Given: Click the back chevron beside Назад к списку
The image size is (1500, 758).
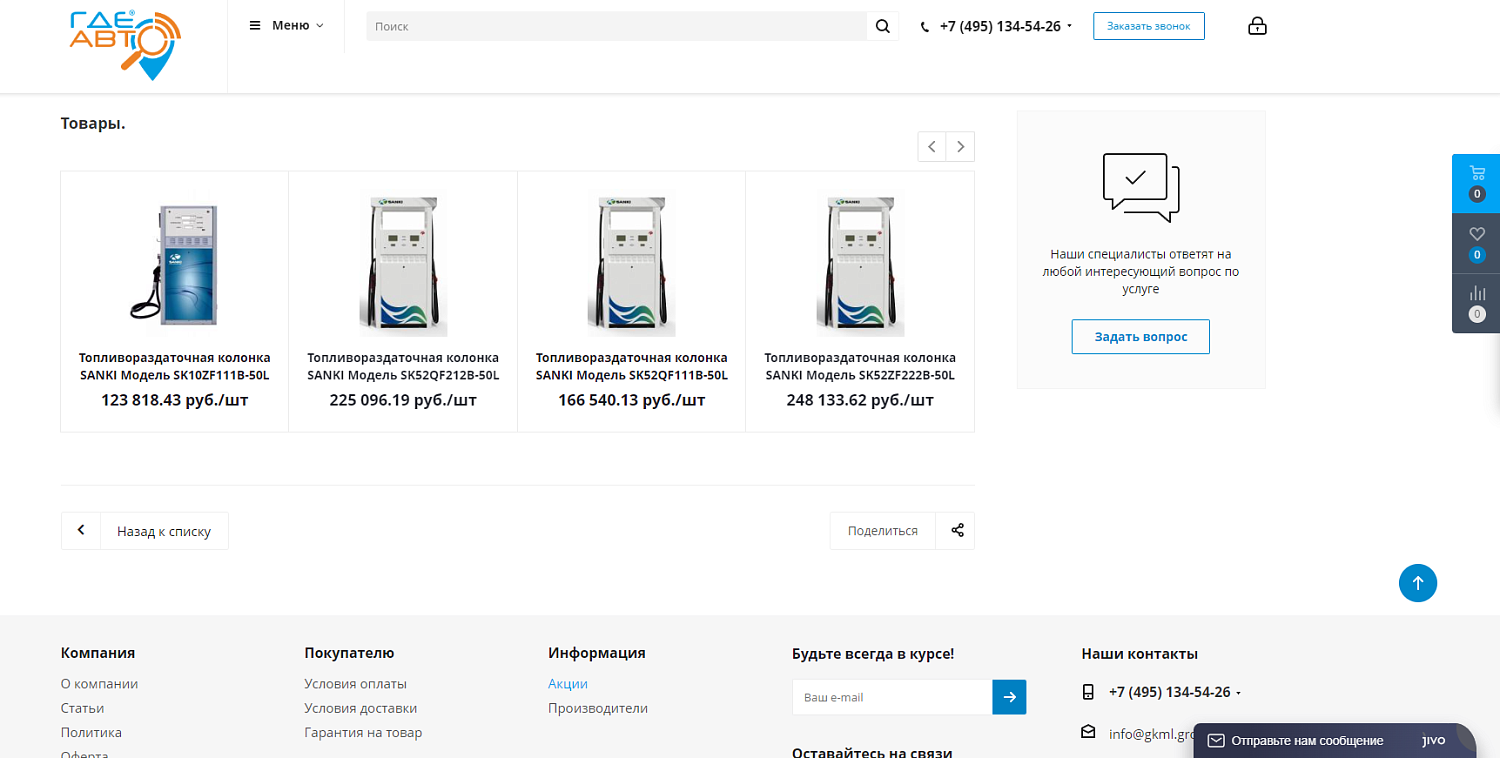Looking at the screenshot, I should point(81,531).
